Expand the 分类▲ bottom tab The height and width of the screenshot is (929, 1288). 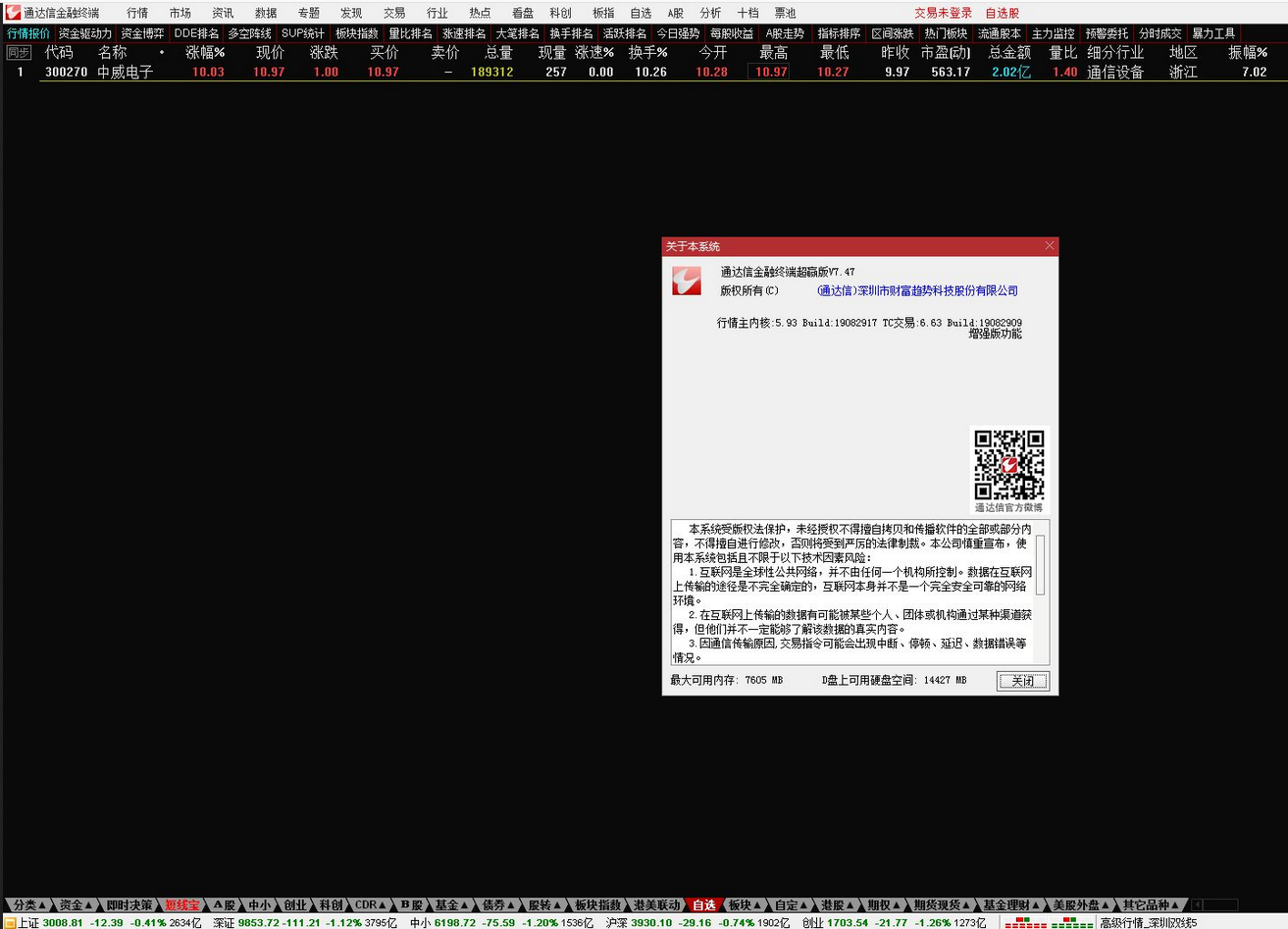click(28, 904)
